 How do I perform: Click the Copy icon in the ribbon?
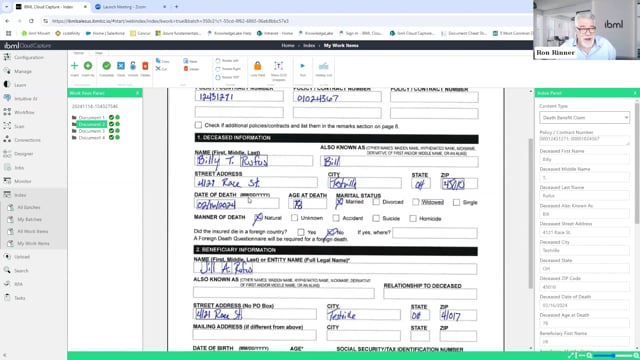(158, 61)
